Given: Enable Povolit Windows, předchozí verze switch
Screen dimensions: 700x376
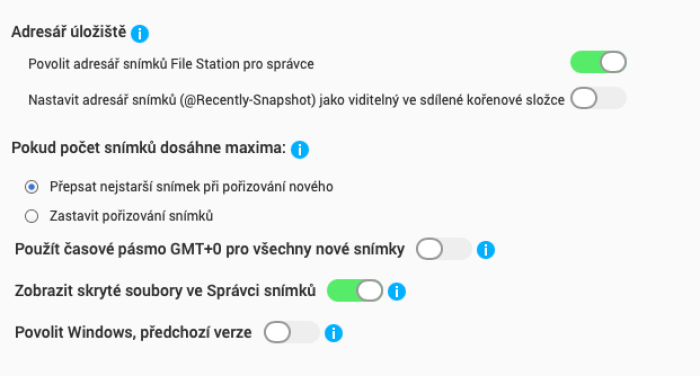Looking at the screenshot, I should pyautogui.click(x=292, y=333).
